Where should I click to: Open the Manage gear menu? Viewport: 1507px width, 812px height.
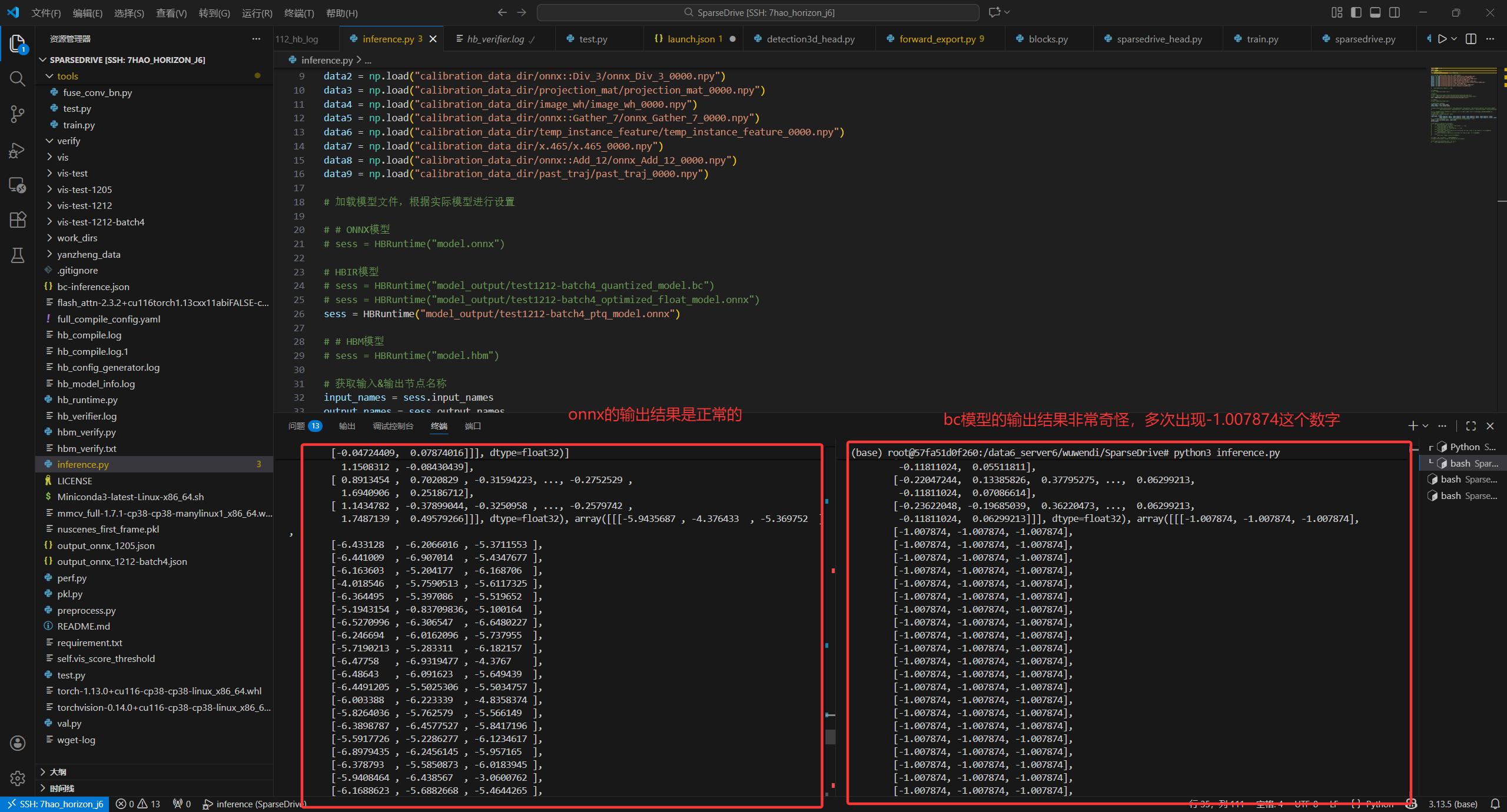click(18, 778)
